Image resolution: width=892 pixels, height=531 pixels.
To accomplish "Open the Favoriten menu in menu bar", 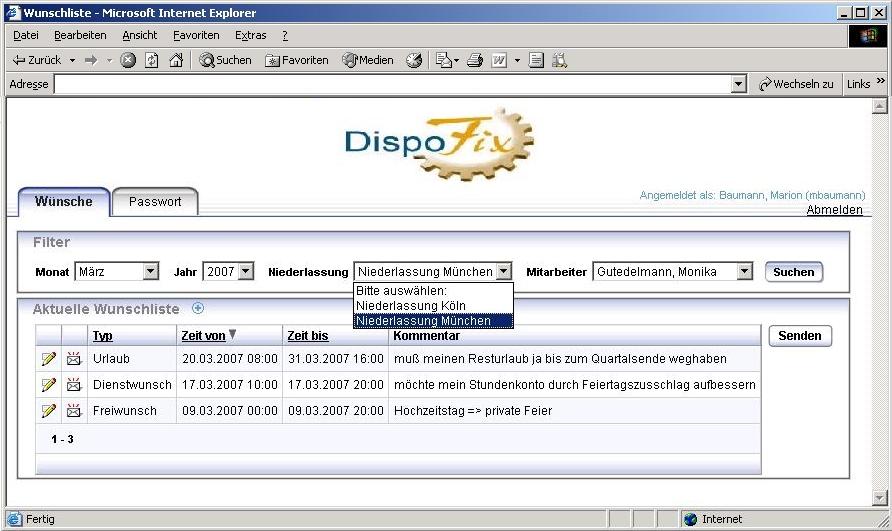I will [196, 35].
